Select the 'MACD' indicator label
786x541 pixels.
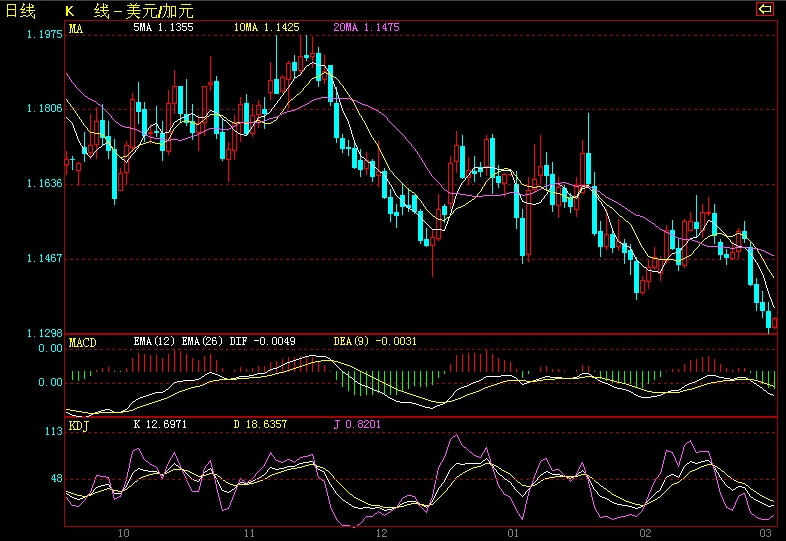point(82,342)
